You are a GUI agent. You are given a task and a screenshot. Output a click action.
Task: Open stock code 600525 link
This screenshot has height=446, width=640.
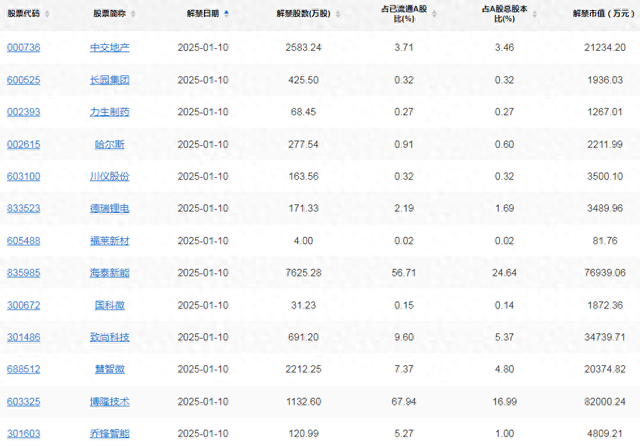[x=24, y=80]
